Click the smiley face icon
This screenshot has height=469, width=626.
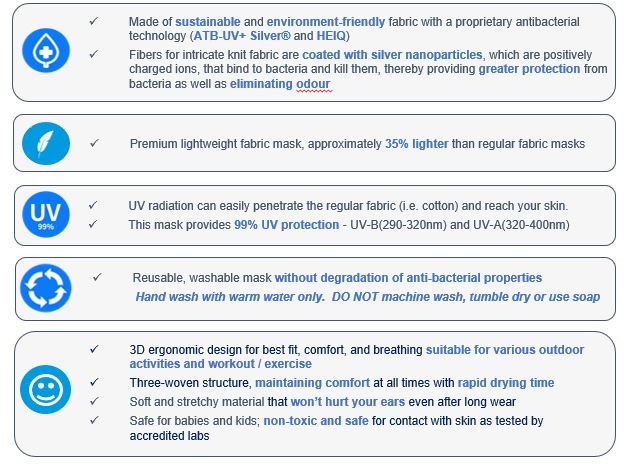[46, 388]
